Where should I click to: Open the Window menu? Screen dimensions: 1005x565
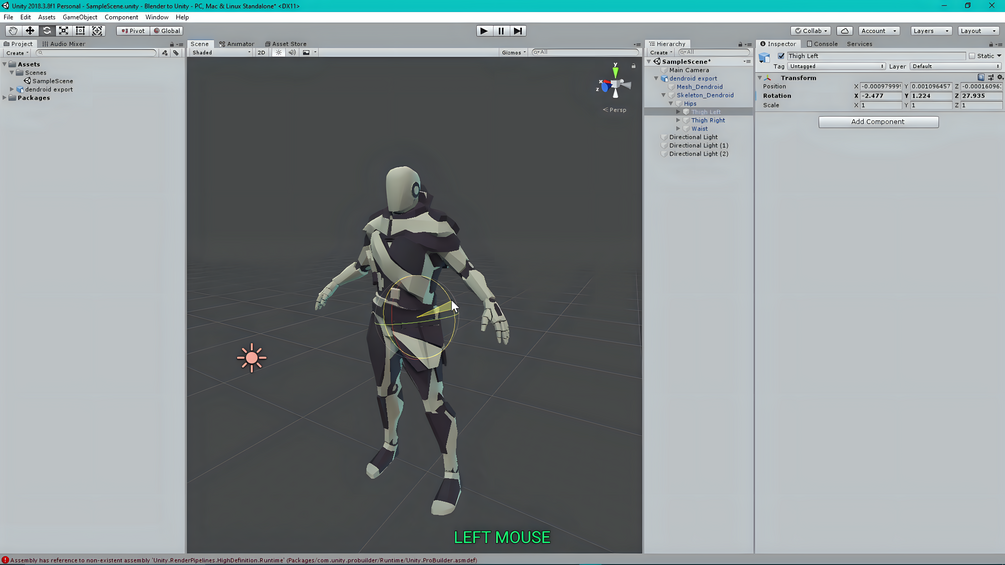coord(156,17)
